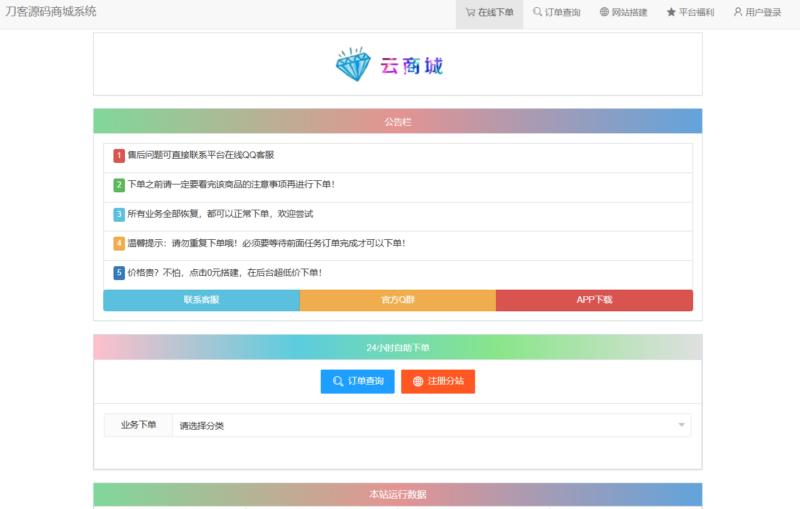Click 用户登录 in the navbar
Screen dimensions: 800x509
[x=758, y=13]
